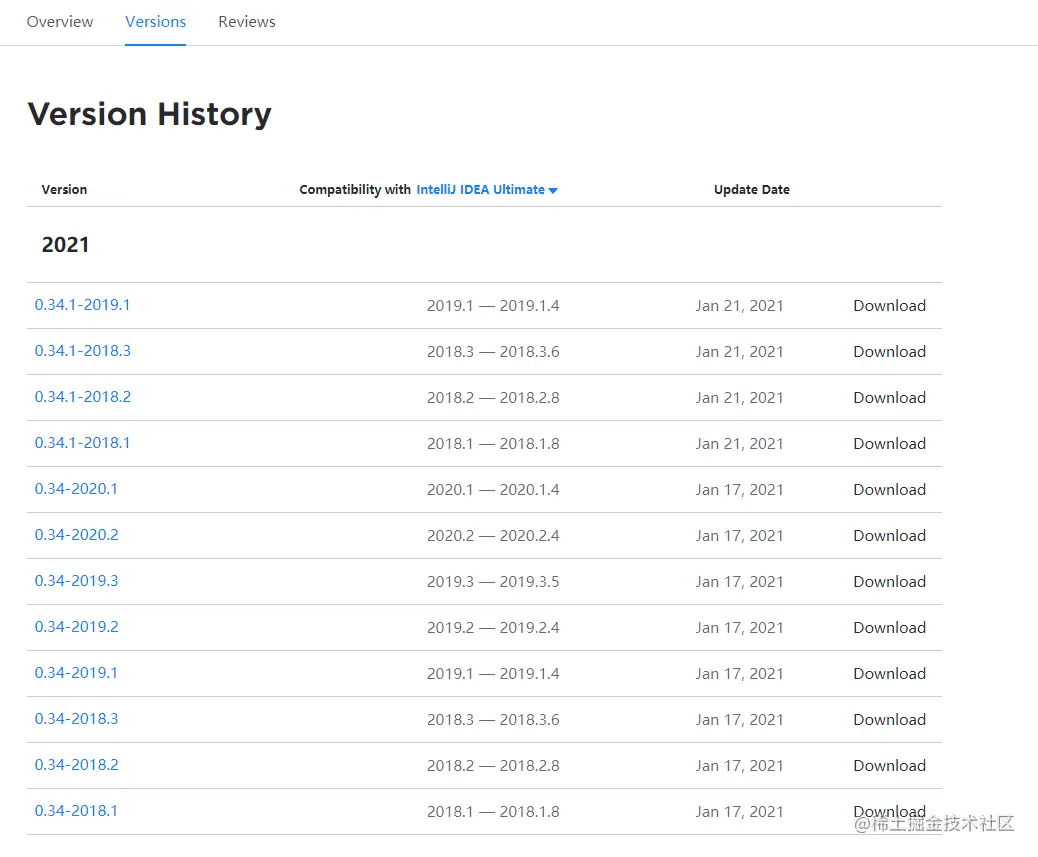Click the Compatibility with column label
Screen dimensions: 1038x857
(355, 190)
